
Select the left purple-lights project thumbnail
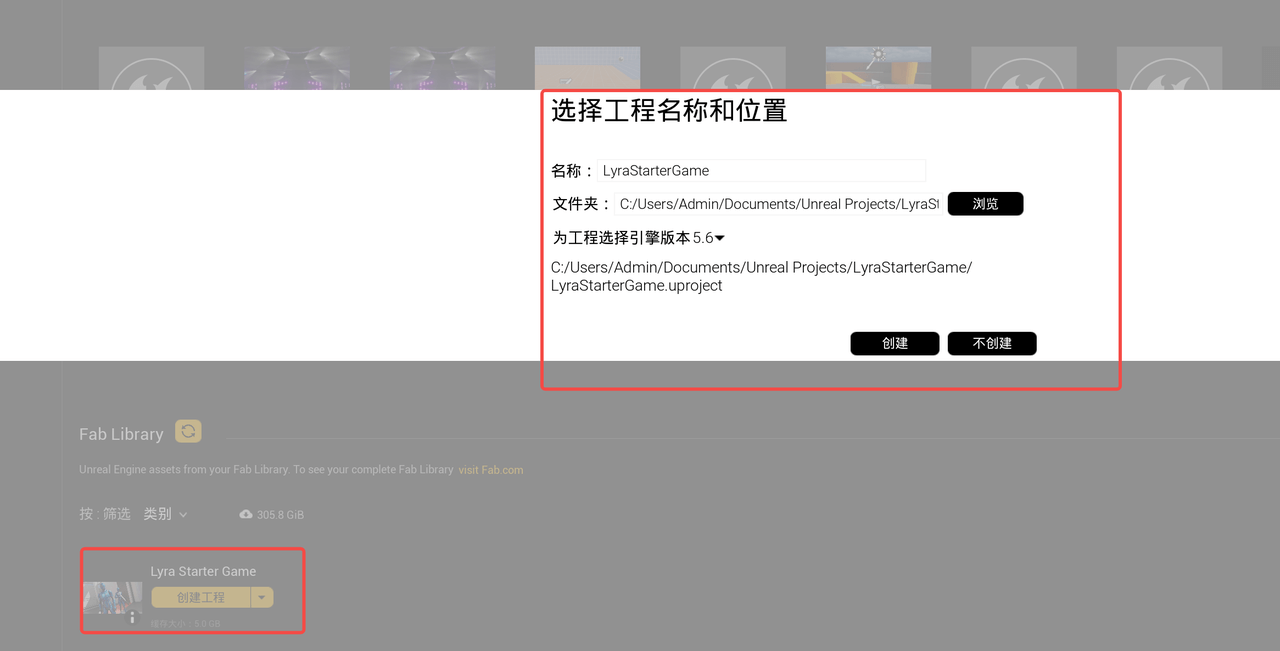297,69
